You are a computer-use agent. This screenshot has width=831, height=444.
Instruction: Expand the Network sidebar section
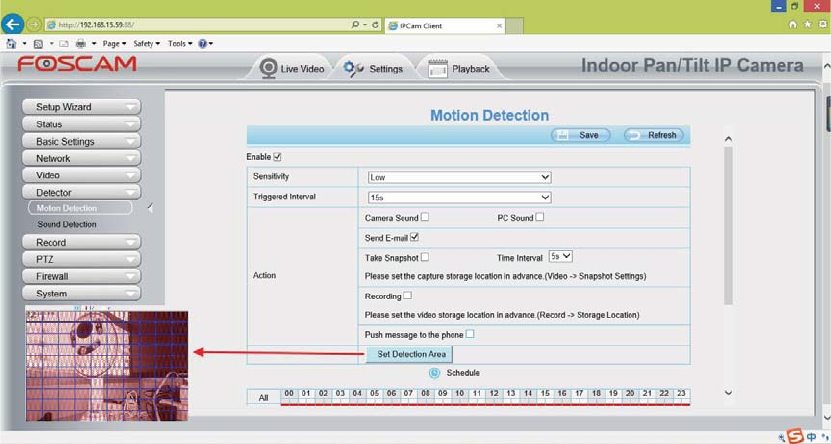tap(81, 158)
